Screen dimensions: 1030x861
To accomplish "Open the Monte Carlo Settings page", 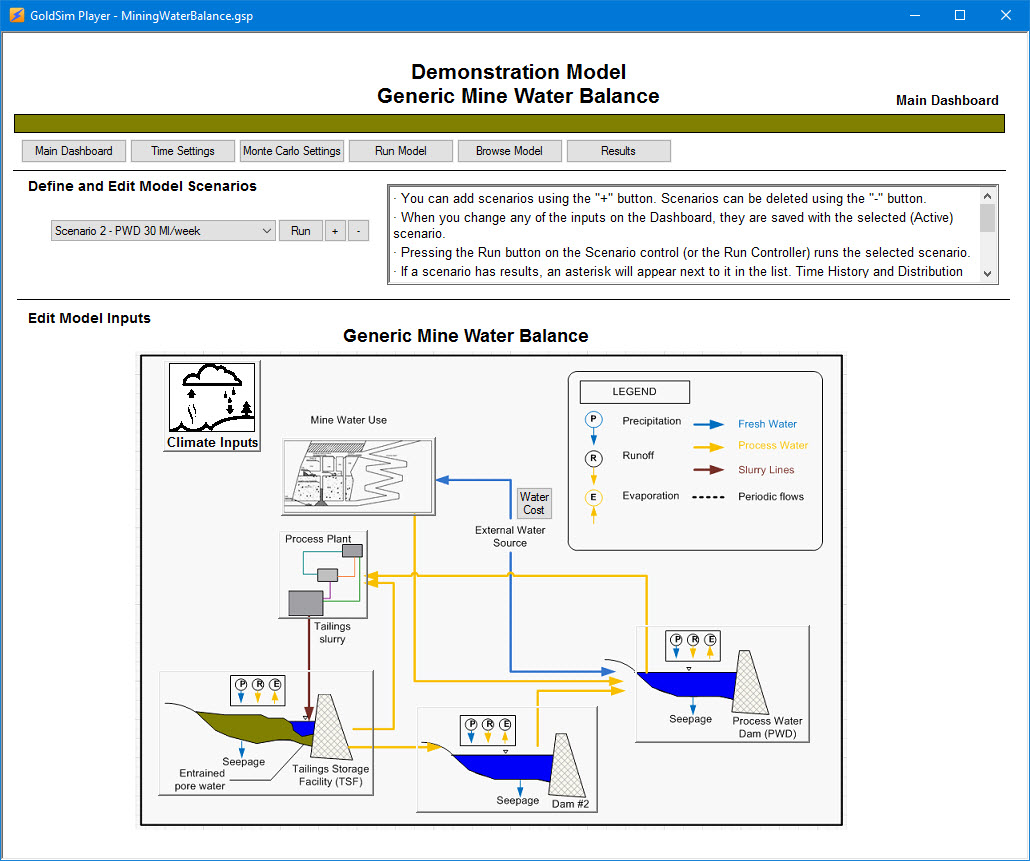I will pos(292,150).
